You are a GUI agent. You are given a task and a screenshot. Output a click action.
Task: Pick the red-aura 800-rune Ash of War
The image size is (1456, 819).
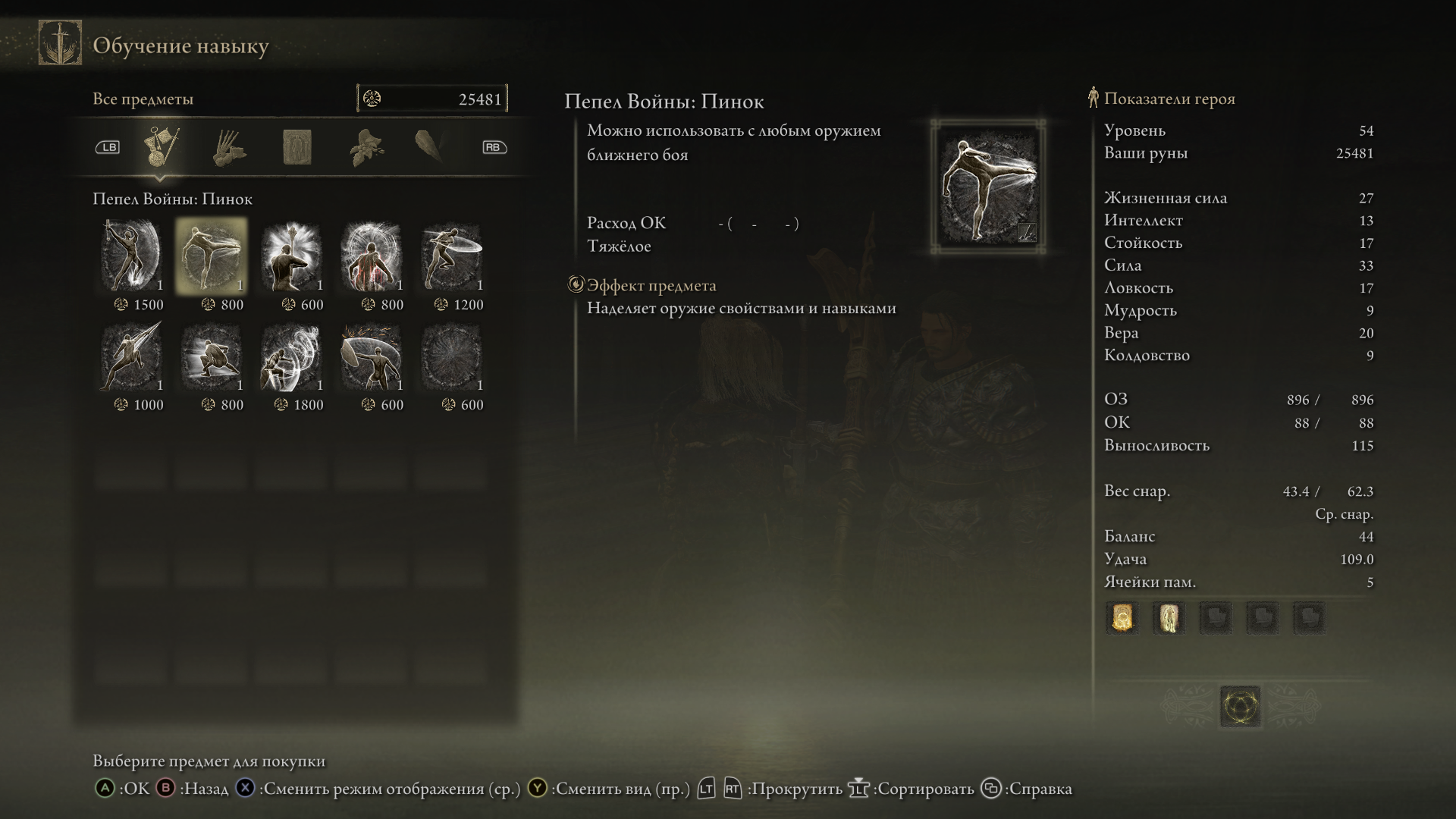coord(372,256)
